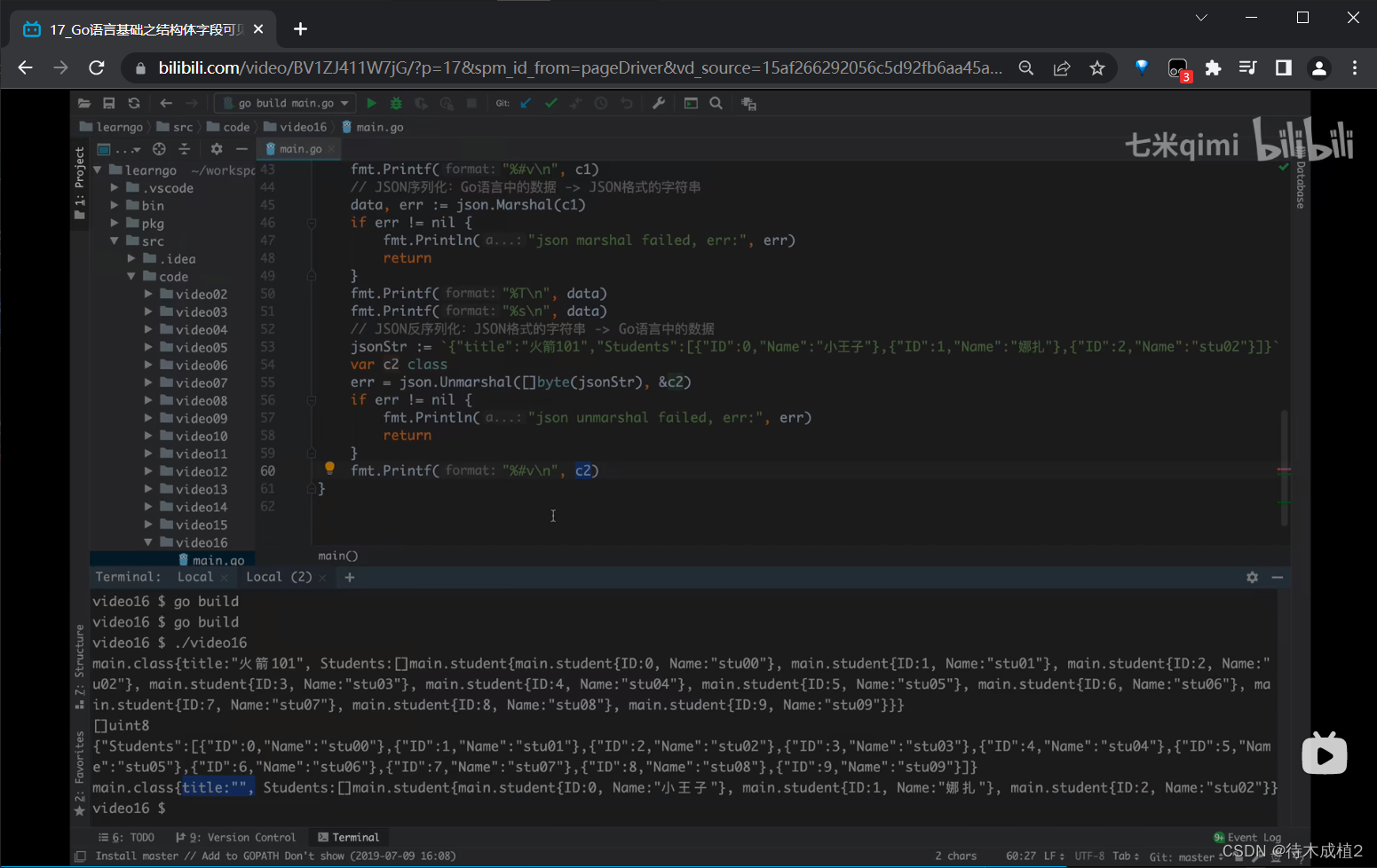Expand the pkg folder arrow
The width and height of the screenshot is (1377, 868).
tap(115, 223)
